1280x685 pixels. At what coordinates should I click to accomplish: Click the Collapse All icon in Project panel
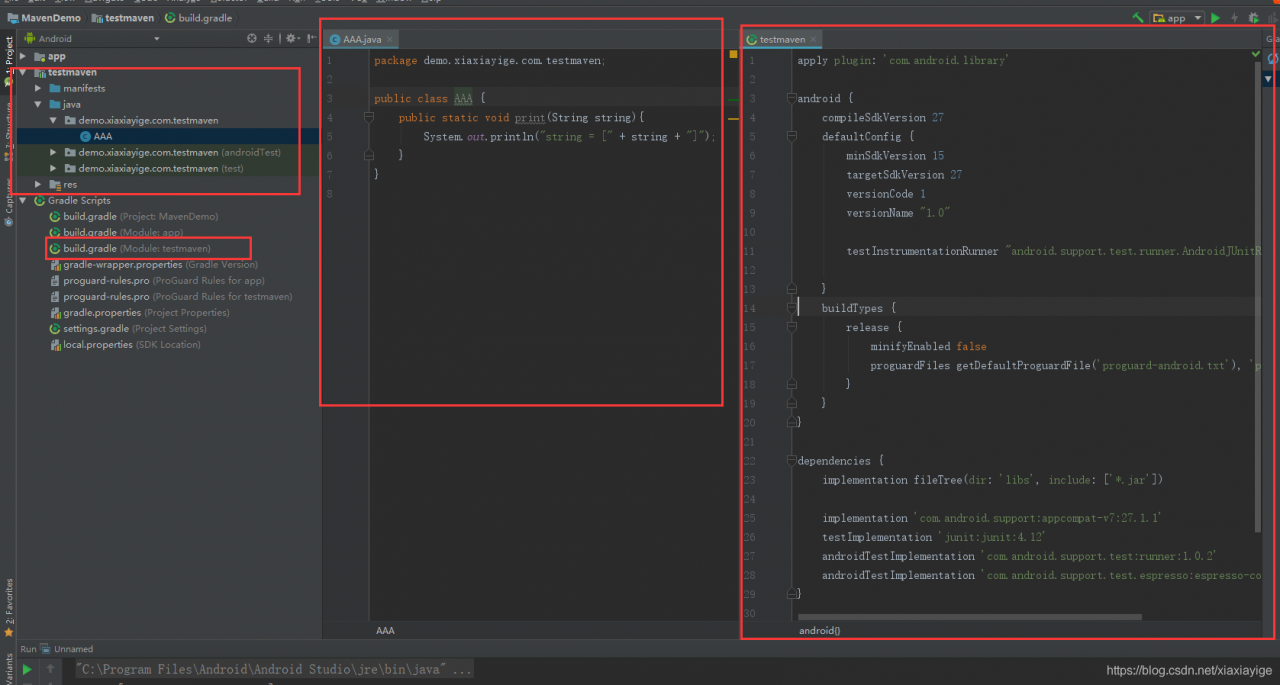tap(270, 38)
